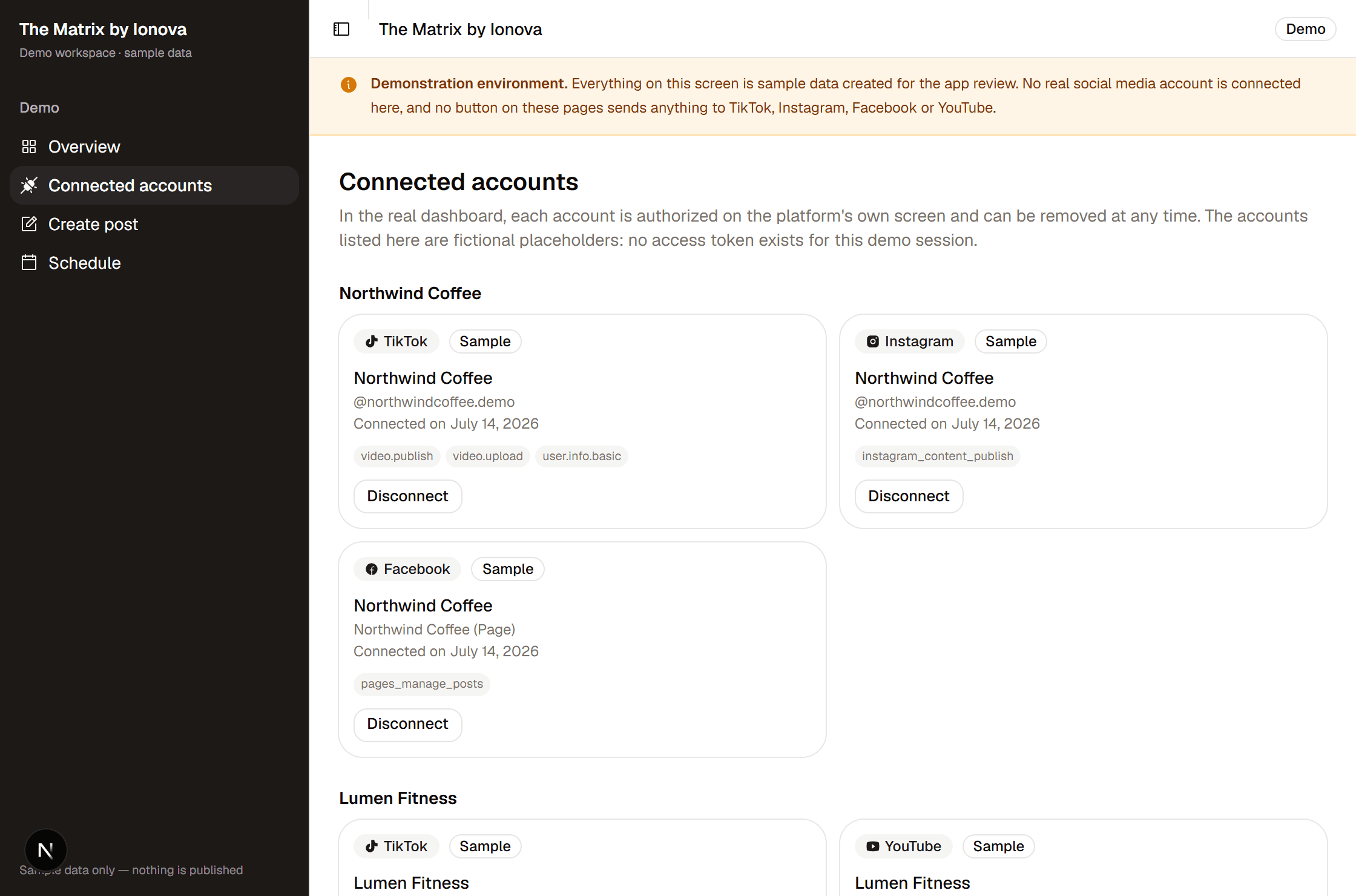Viewport: 1356px width, 896px height.
Task: Click Lumen Fitness name in TikTok card
Action: click(x=411, y=883)
